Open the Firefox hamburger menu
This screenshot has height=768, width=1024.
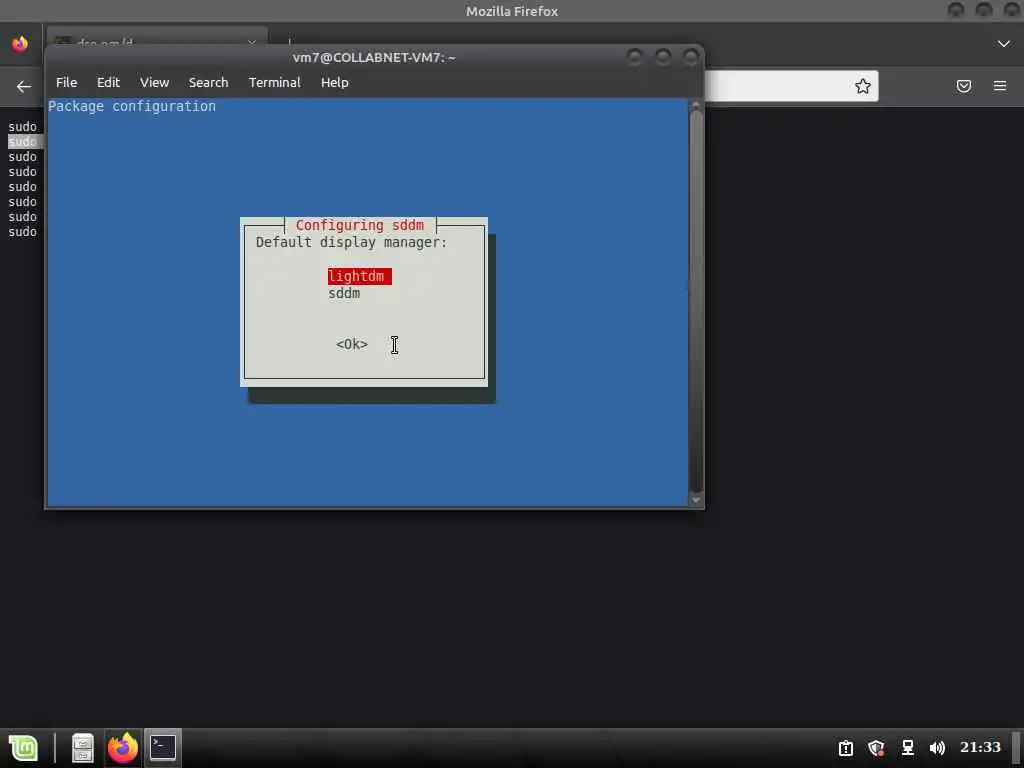(x=999, y=86)
